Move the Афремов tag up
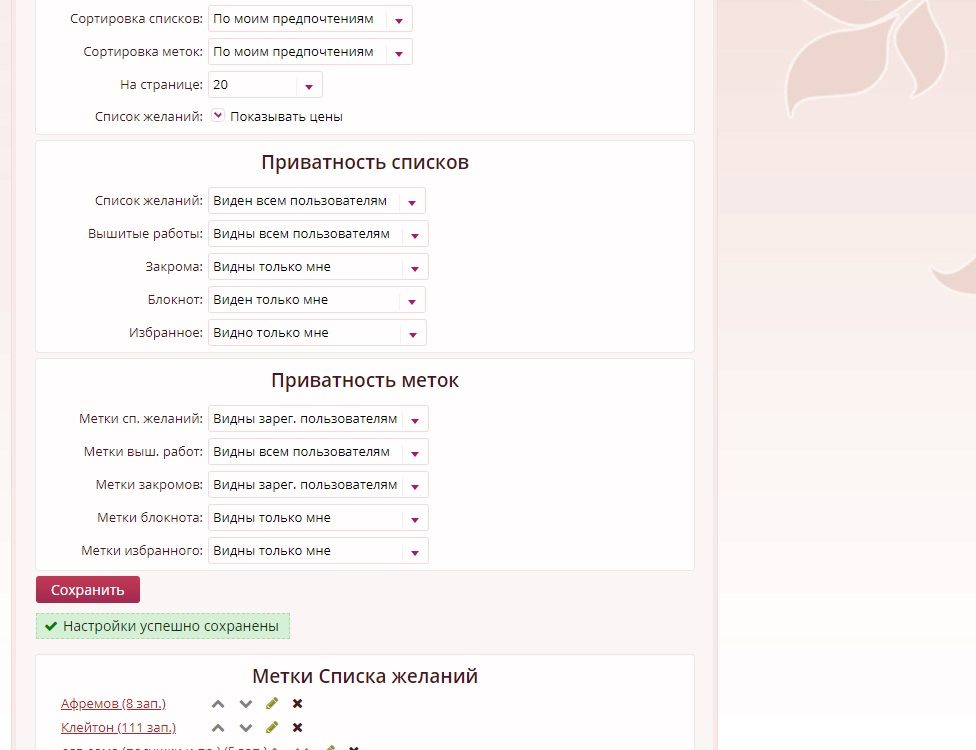Image resolution: width=976 pixels, height=750 pixels. click(x=218, y=704)
